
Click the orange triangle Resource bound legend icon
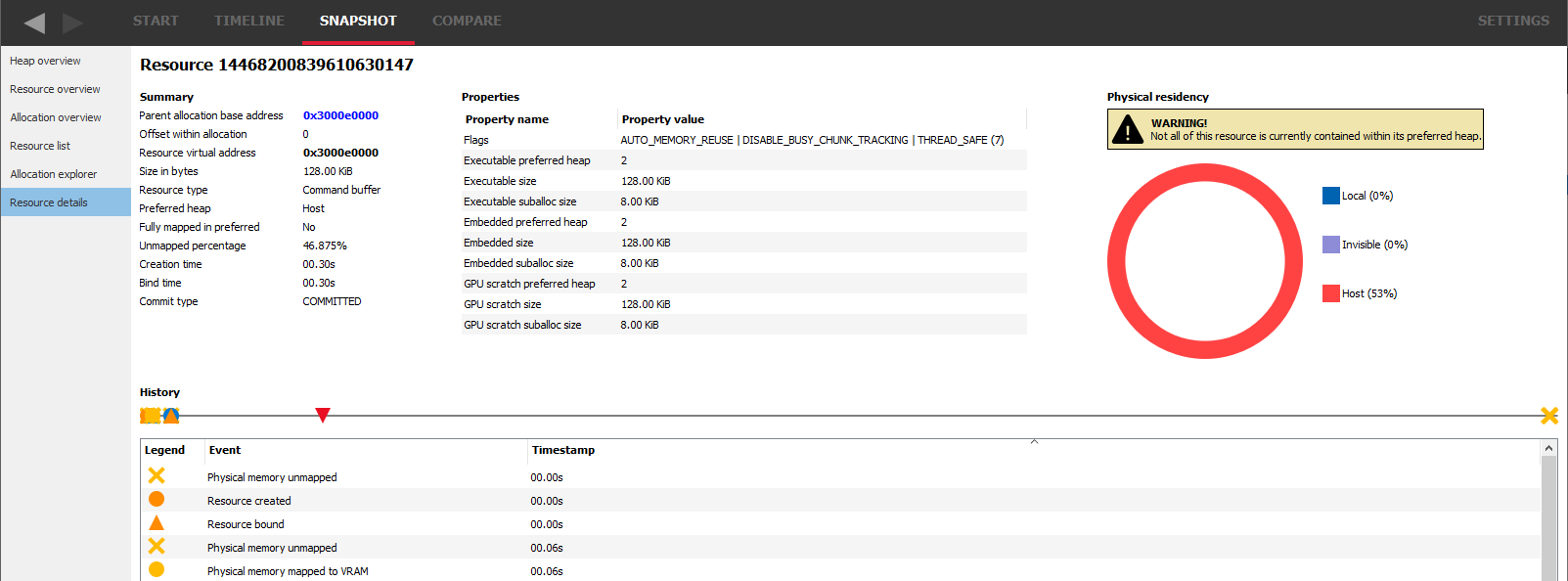coord(157,523)
